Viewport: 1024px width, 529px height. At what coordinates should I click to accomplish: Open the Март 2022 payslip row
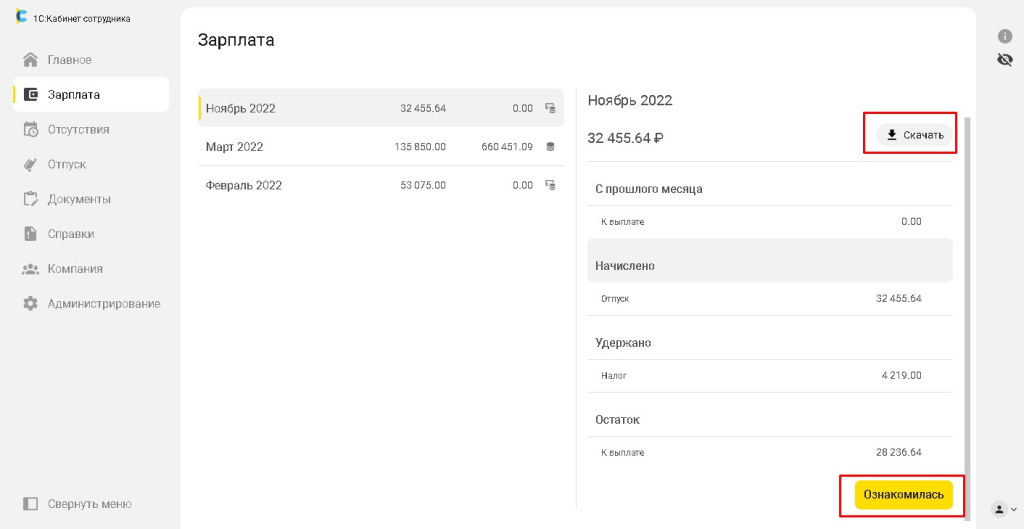coord(380,147)
